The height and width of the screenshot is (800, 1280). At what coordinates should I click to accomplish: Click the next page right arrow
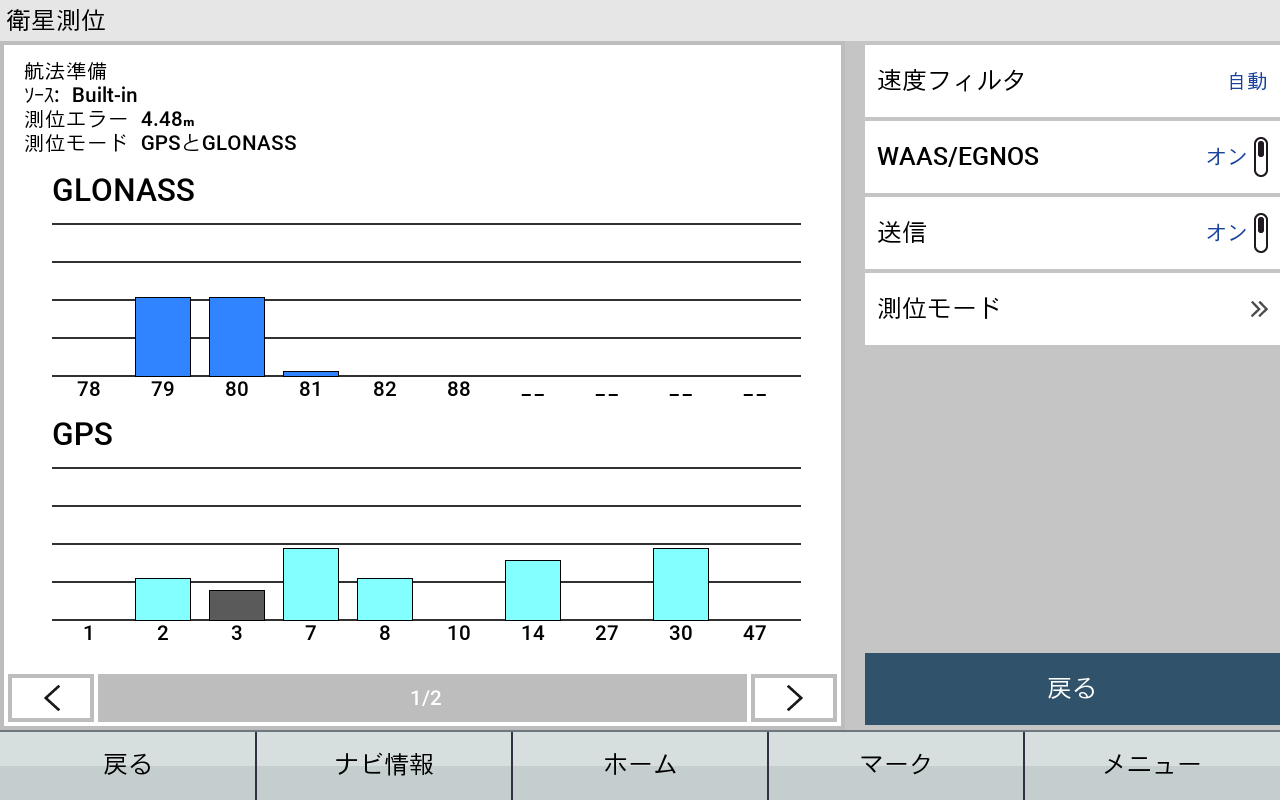point(793,698)
